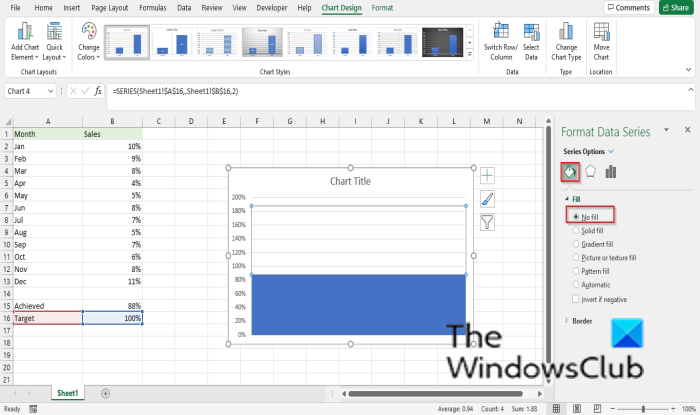The image size is (700, 415).
Task: Click formula bar enter checkmark icon
Action: (85, 91)
